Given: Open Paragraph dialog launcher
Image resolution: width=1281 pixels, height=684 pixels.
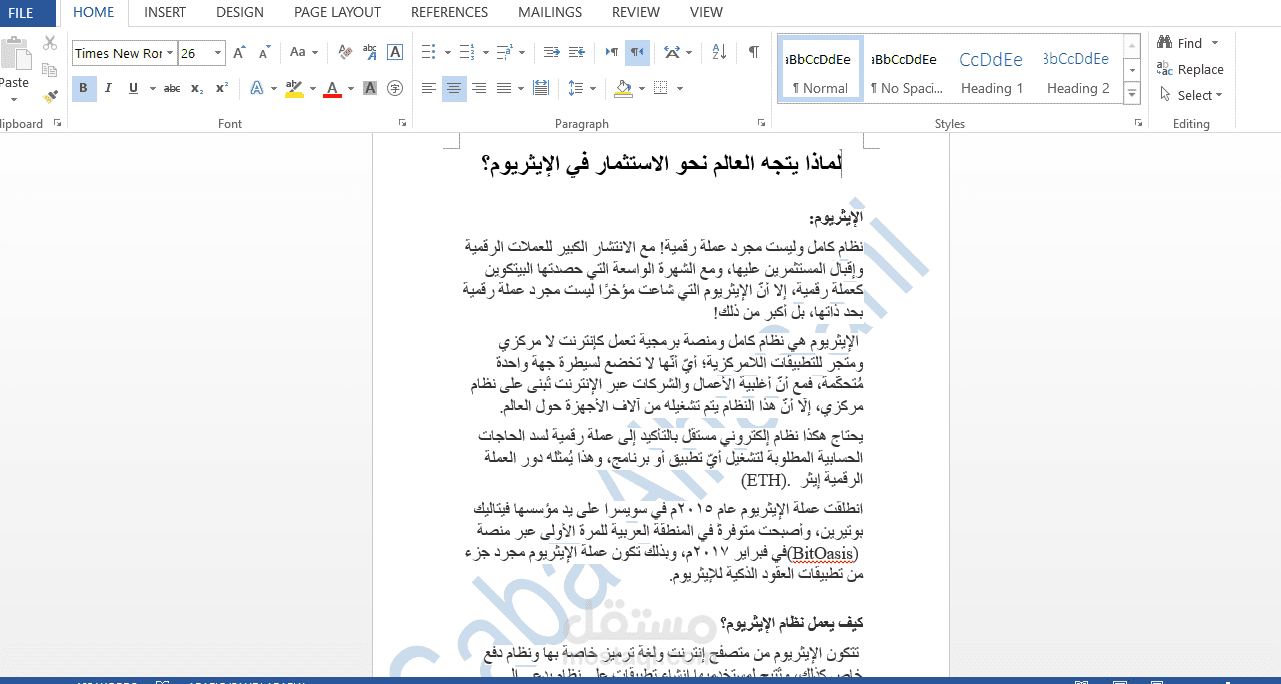Looking at the screenshot, I should pos(762,123).
